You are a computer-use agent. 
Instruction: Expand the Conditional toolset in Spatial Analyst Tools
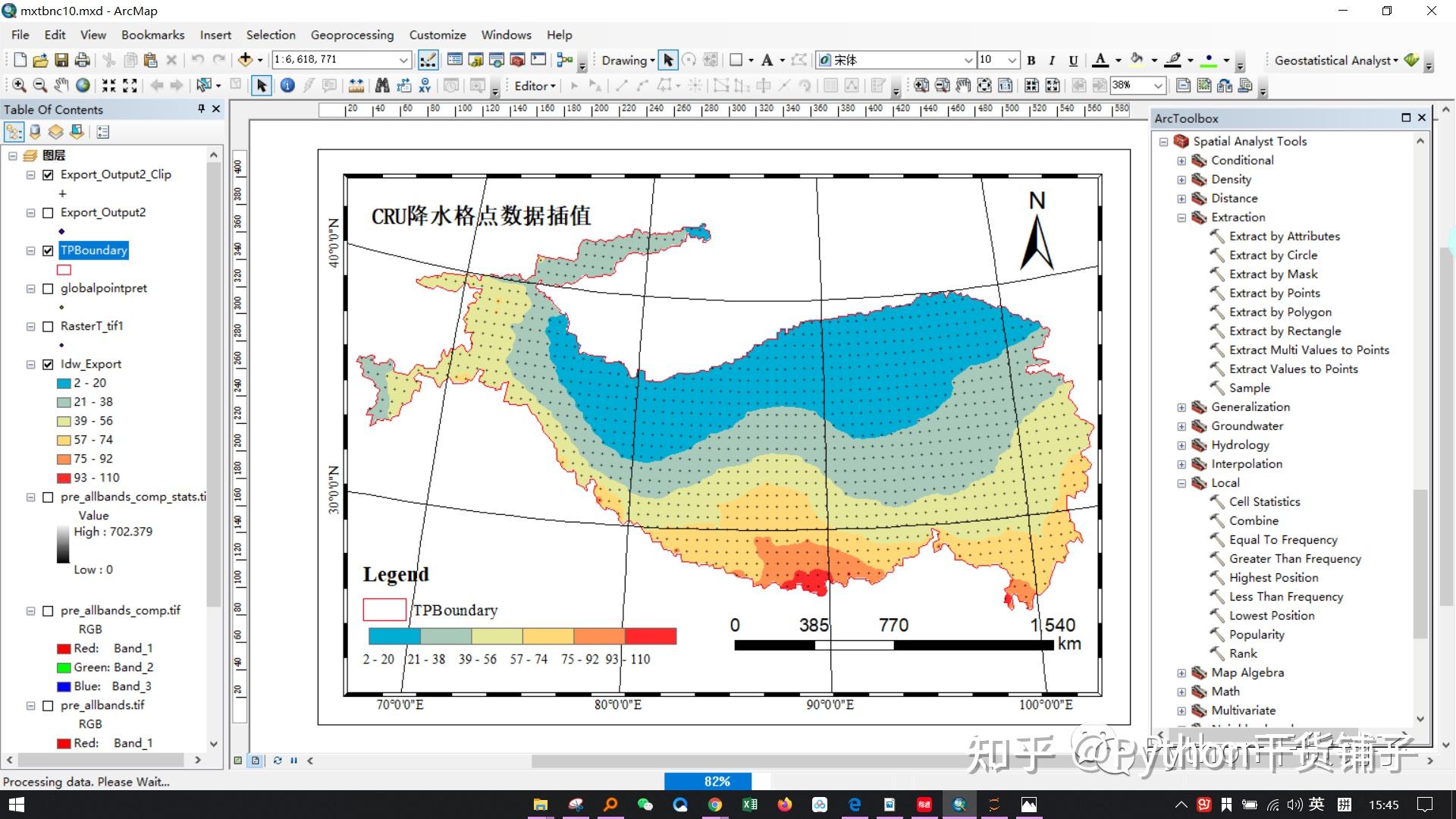coord(1181,160)
